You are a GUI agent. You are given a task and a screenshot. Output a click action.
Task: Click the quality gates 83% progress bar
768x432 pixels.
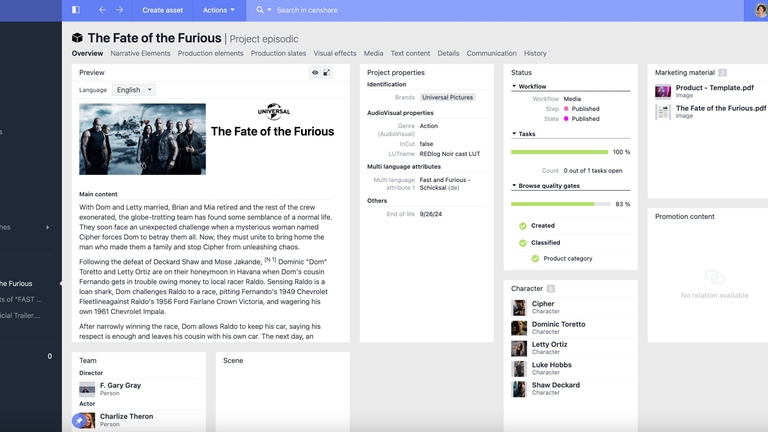click(x=561, y=204)
